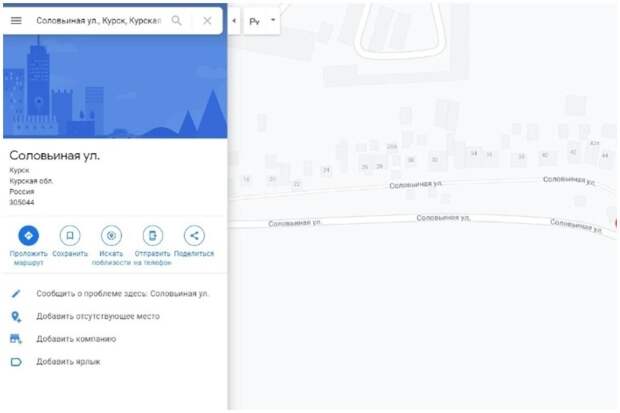Click the Проложить маршрут label

click(28, 258)
